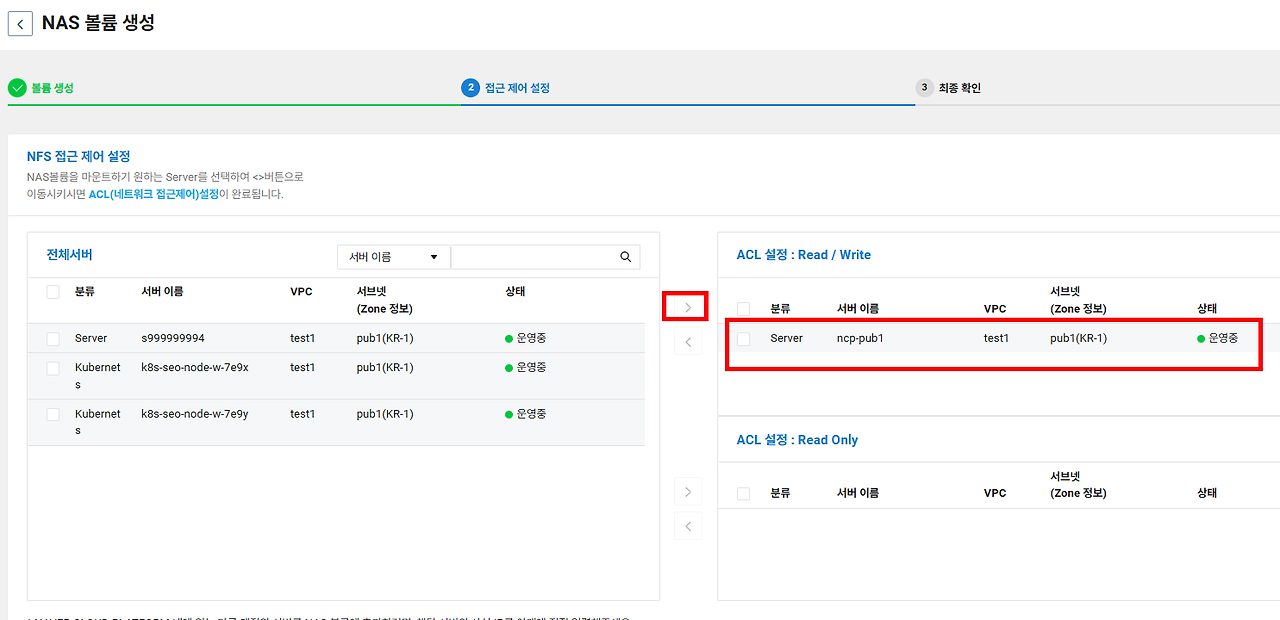Go back using the header arrow
Screen dimensions: 1280x620
click(20, 24)
